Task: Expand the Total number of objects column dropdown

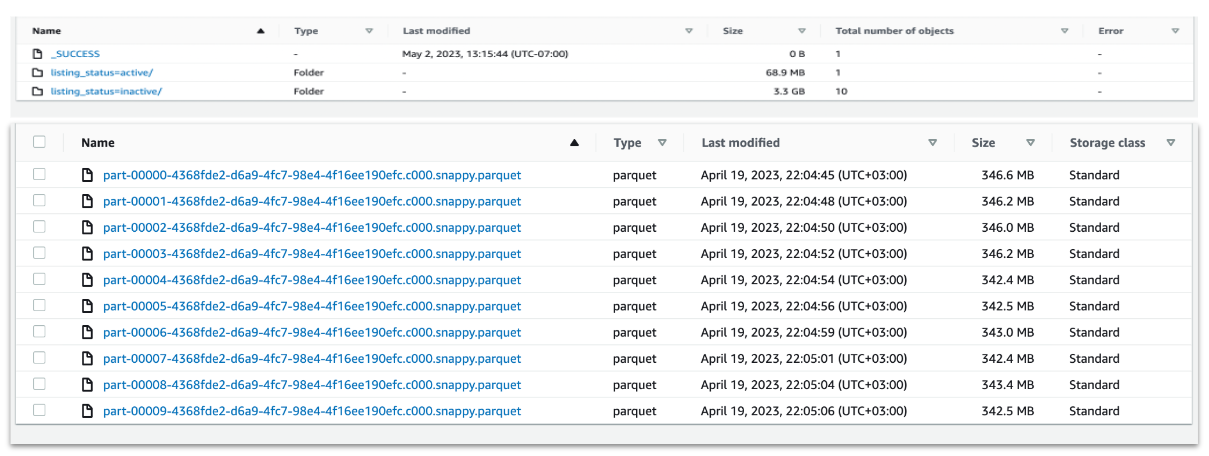Action: click(1064, 31)
